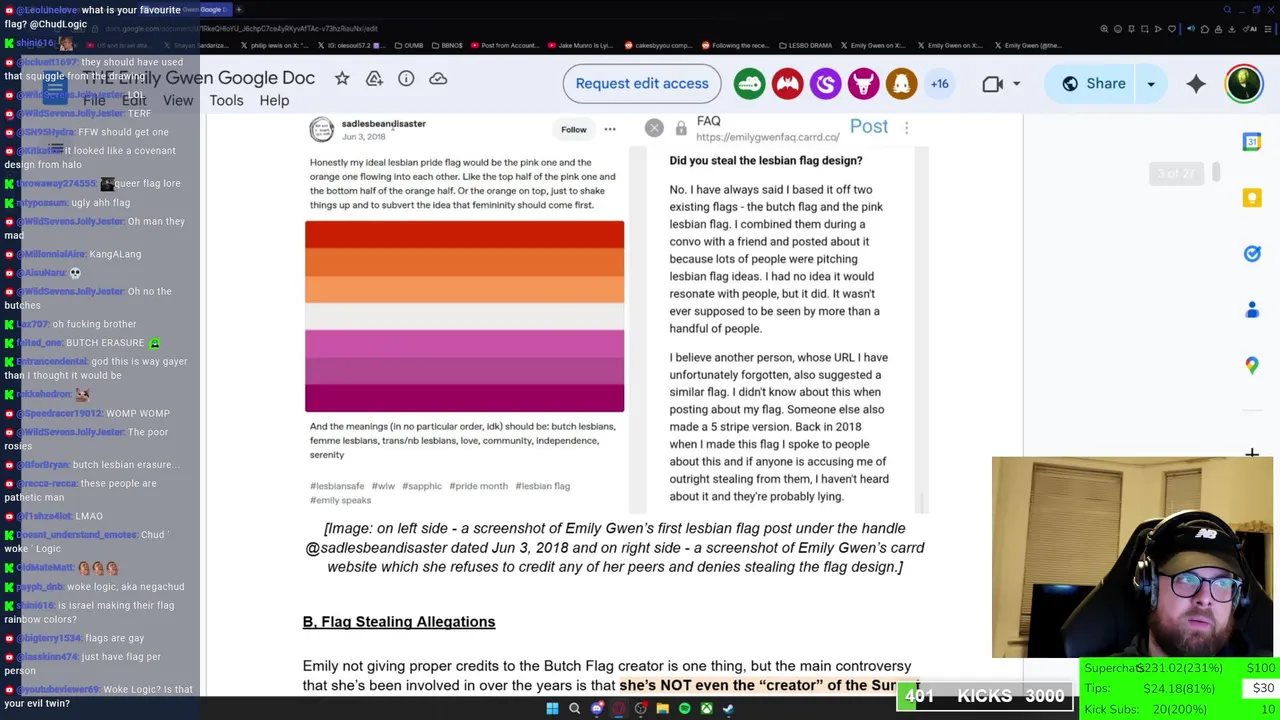This screenshot has width=1280, height=720.
Task: Click the webcam overlay of the streamer
Action: pyautogui.click(x=1132, y=557)
